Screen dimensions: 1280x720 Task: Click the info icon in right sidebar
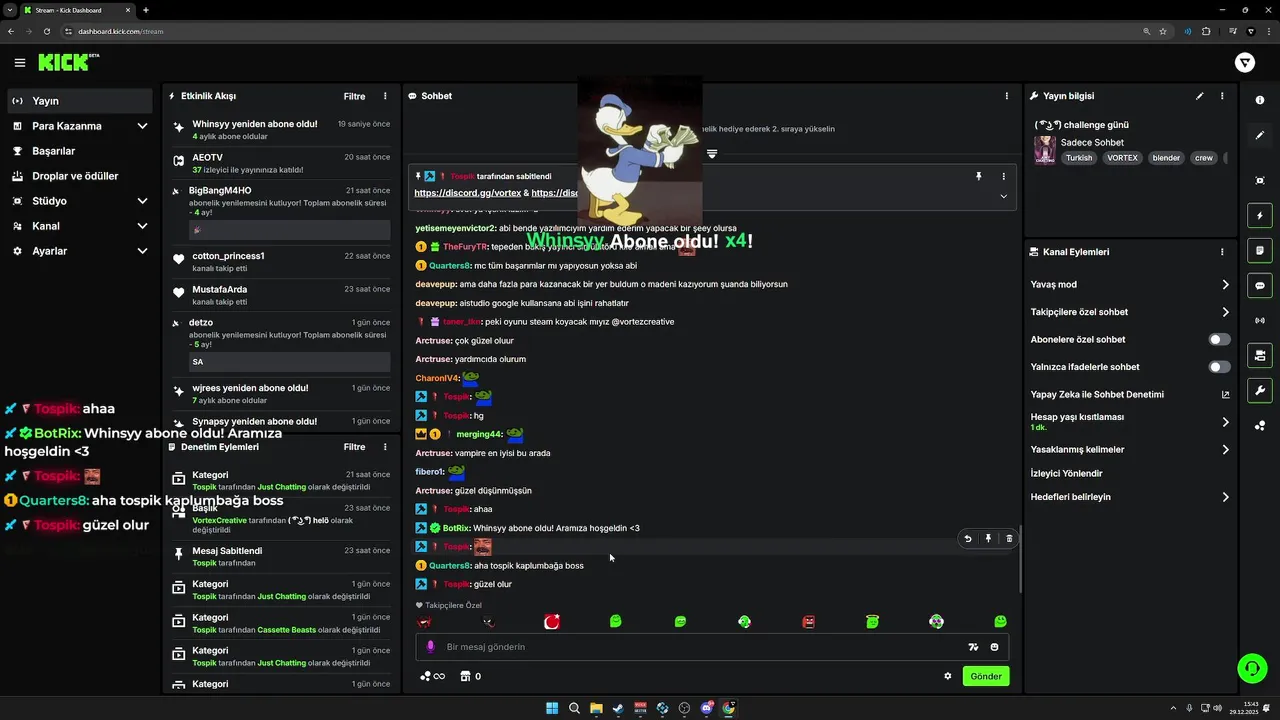point(1260,100)
